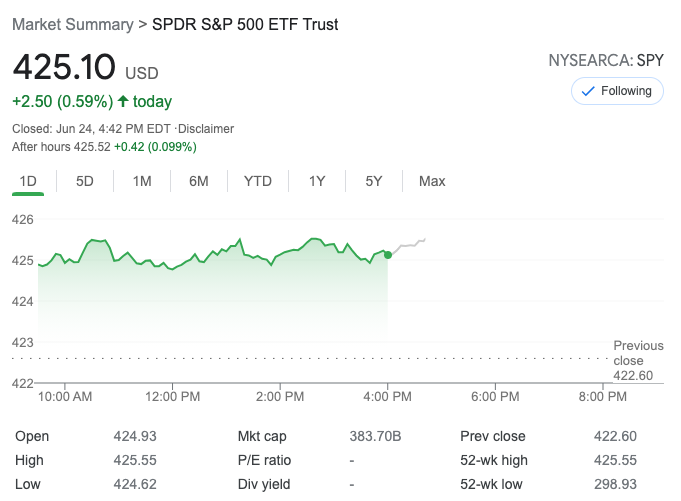The image size is (681, 501).
Task: Click the gray after-hours line on chart
Action: pyautogui.click(x=408, y=245)
